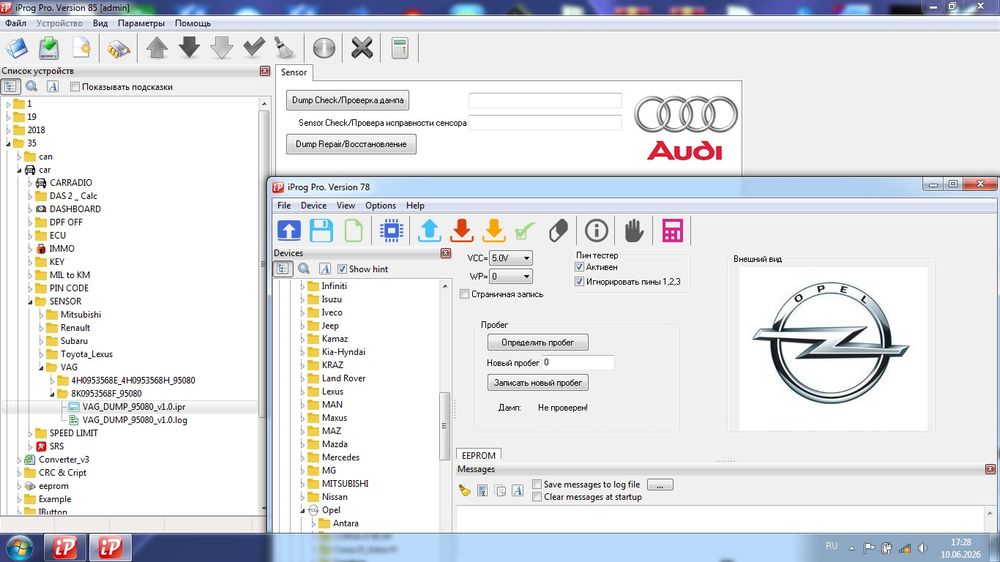Viewport: 1000px width, 562px height.
Task: Click the folder-chip icon in Version 85 toolbar
Action: click(119, 48)
